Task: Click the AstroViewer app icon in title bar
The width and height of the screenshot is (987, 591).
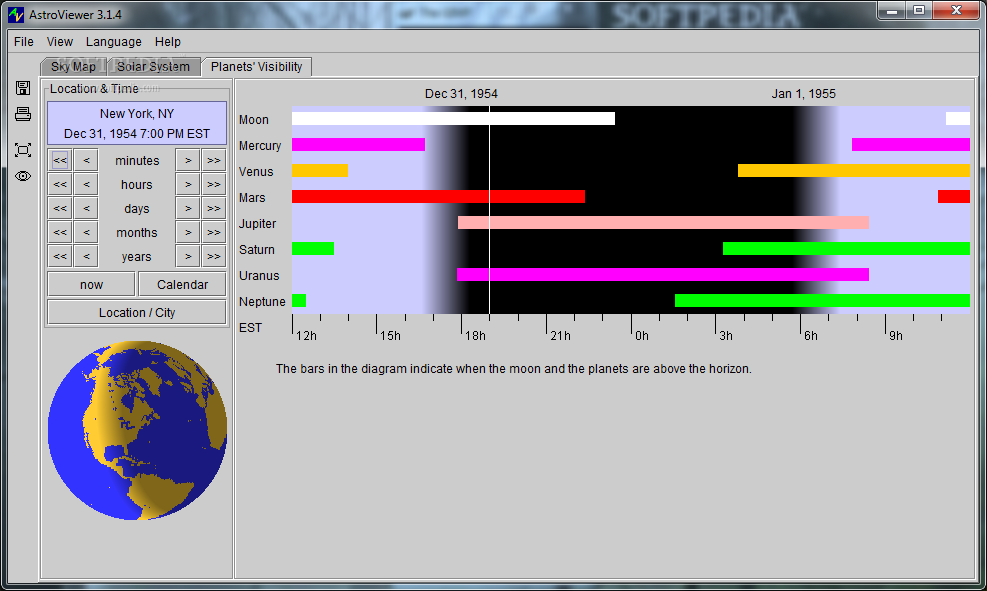Action: click(16, 14)
